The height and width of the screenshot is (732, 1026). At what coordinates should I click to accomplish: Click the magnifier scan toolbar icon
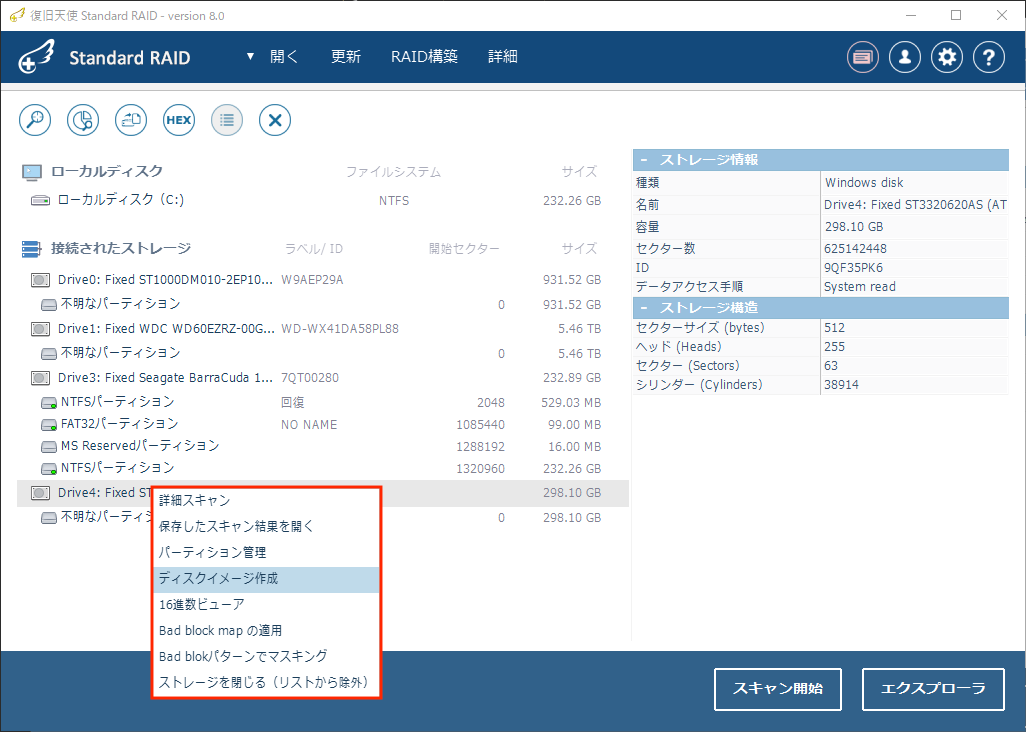(35, 120)
